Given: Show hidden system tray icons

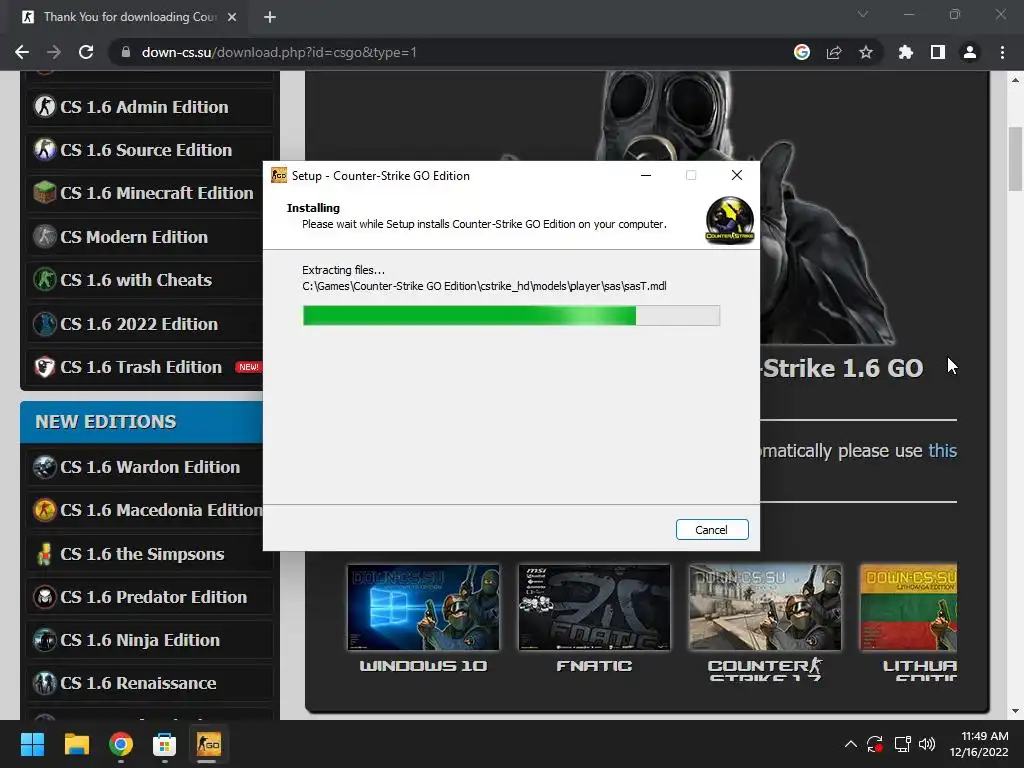Looking at the screenshot, I should (850, 744).
